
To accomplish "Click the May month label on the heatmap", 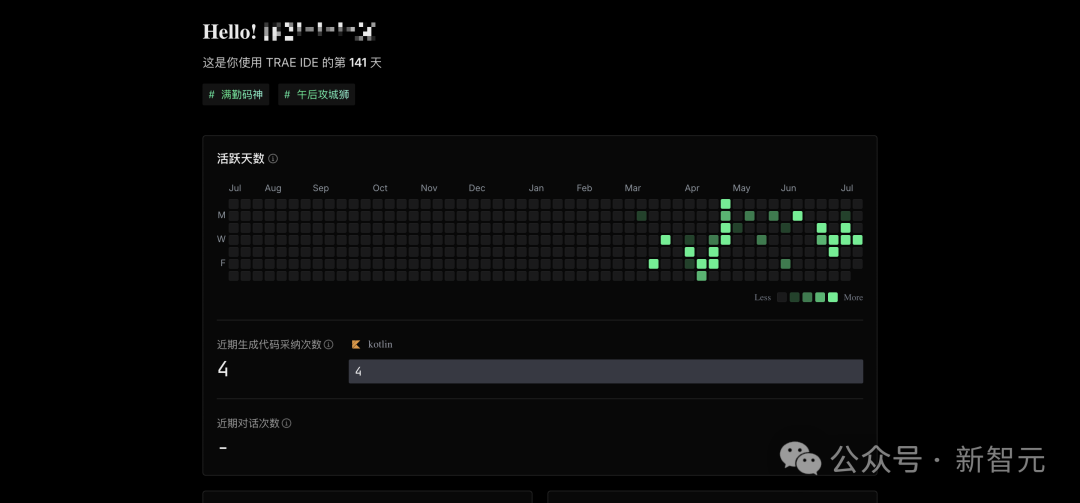I will pyautogui.click(x=741, y=188).
